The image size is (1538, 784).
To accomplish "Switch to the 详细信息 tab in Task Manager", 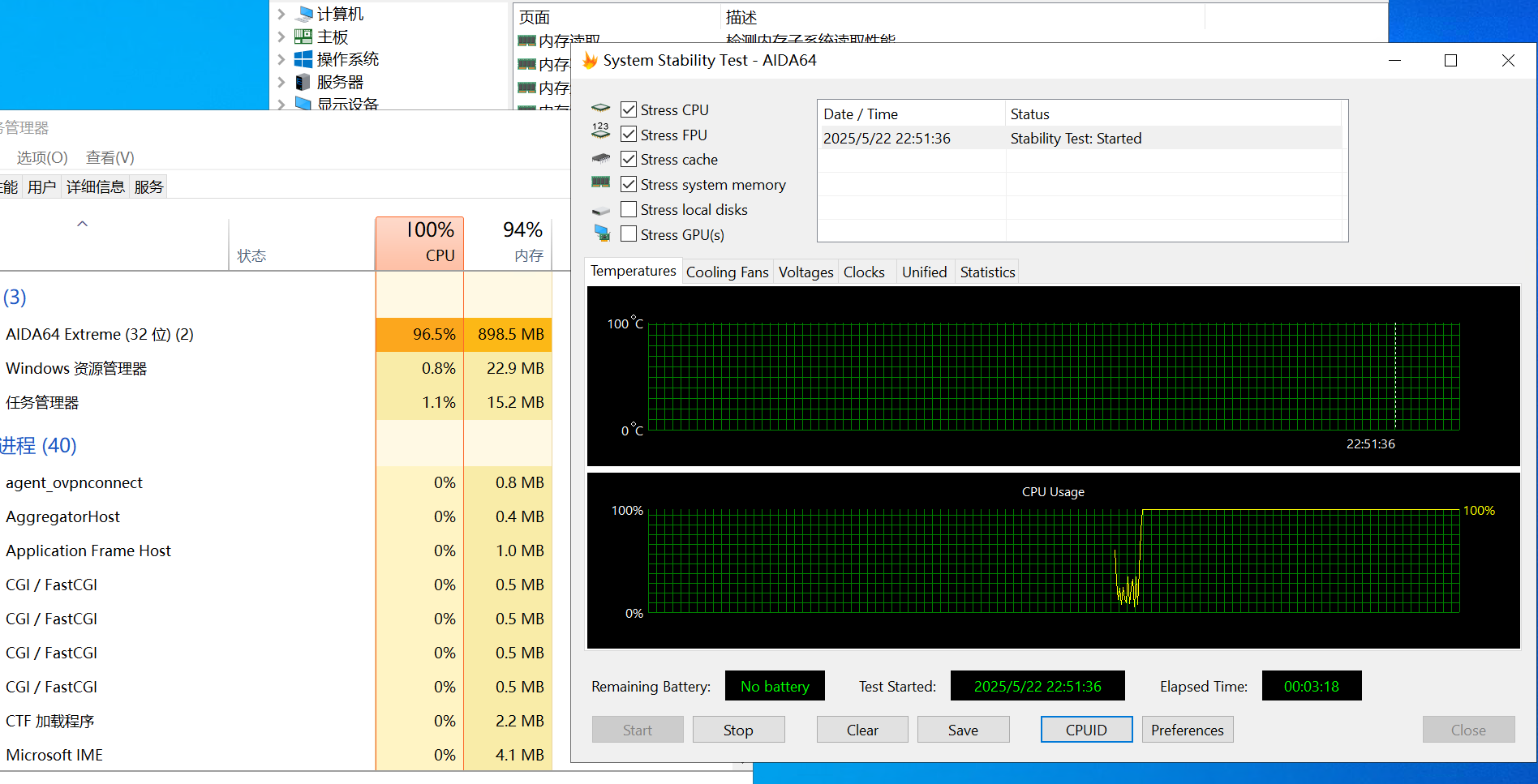I will pyautogui.click(x=95, y=187).
